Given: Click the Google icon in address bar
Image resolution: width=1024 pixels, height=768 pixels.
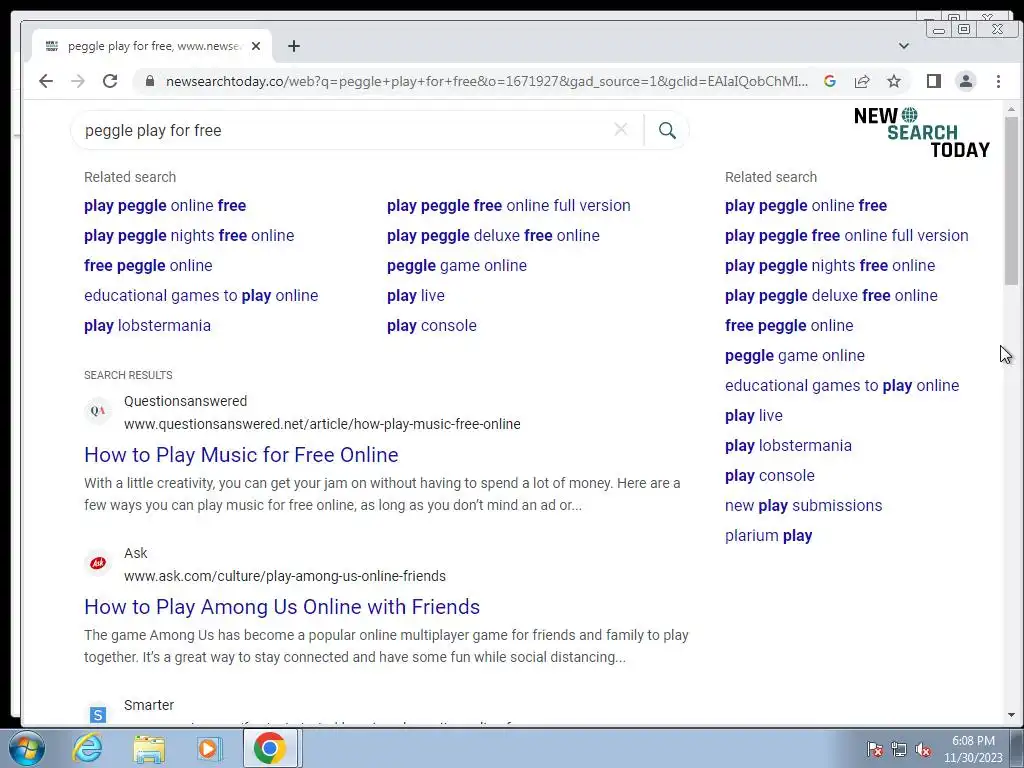Looking at the screenshot, I should tap(830, 81).
